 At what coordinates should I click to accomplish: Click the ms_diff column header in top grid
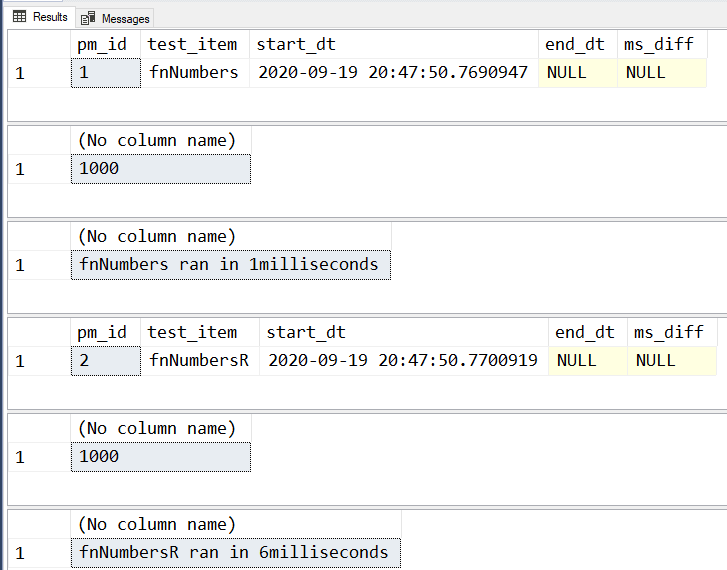(x=660, y=44)
